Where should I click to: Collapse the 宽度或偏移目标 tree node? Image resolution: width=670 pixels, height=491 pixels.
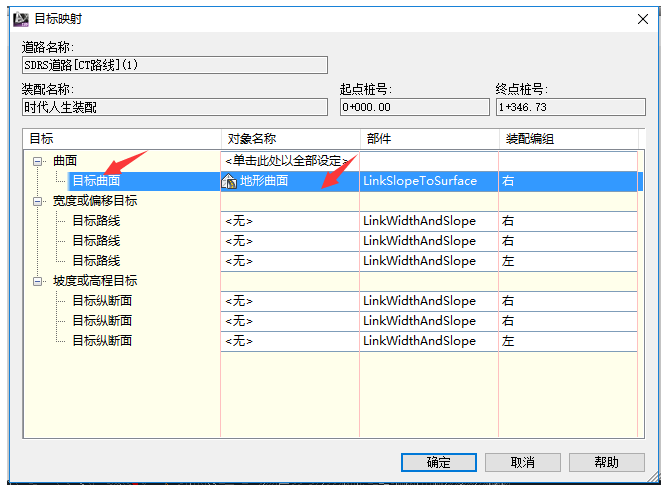coord(38,201)
